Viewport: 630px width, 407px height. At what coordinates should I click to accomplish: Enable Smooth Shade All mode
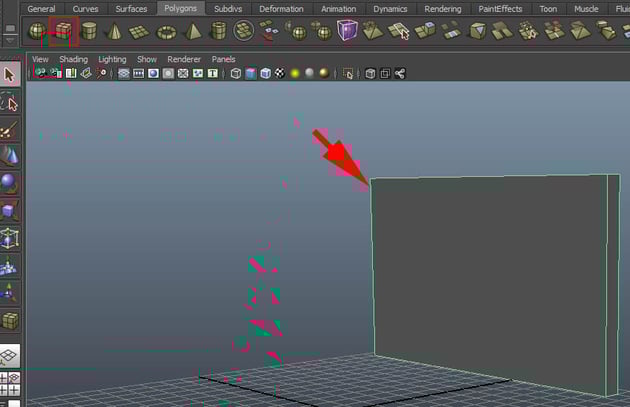point(251,74)
